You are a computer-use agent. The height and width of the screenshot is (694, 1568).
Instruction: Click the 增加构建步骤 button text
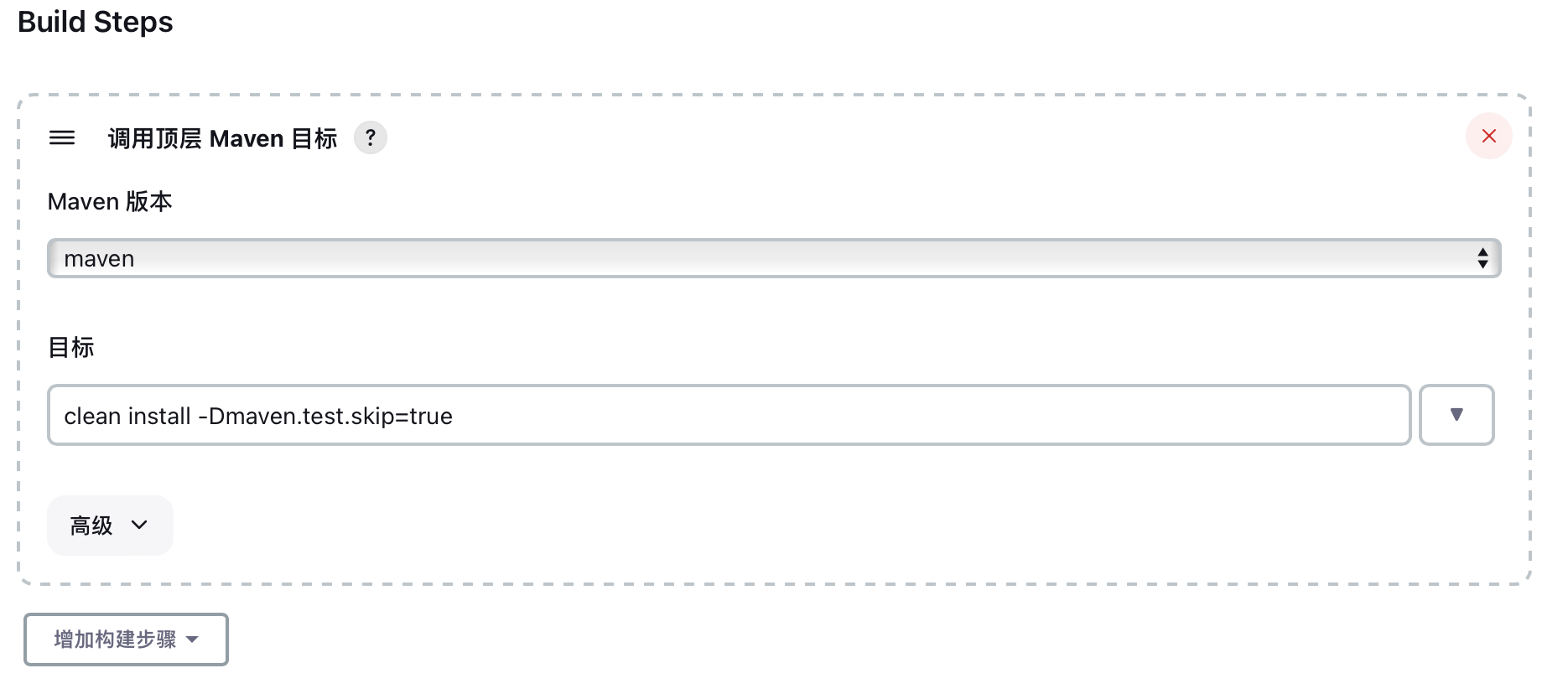point(115,640)
